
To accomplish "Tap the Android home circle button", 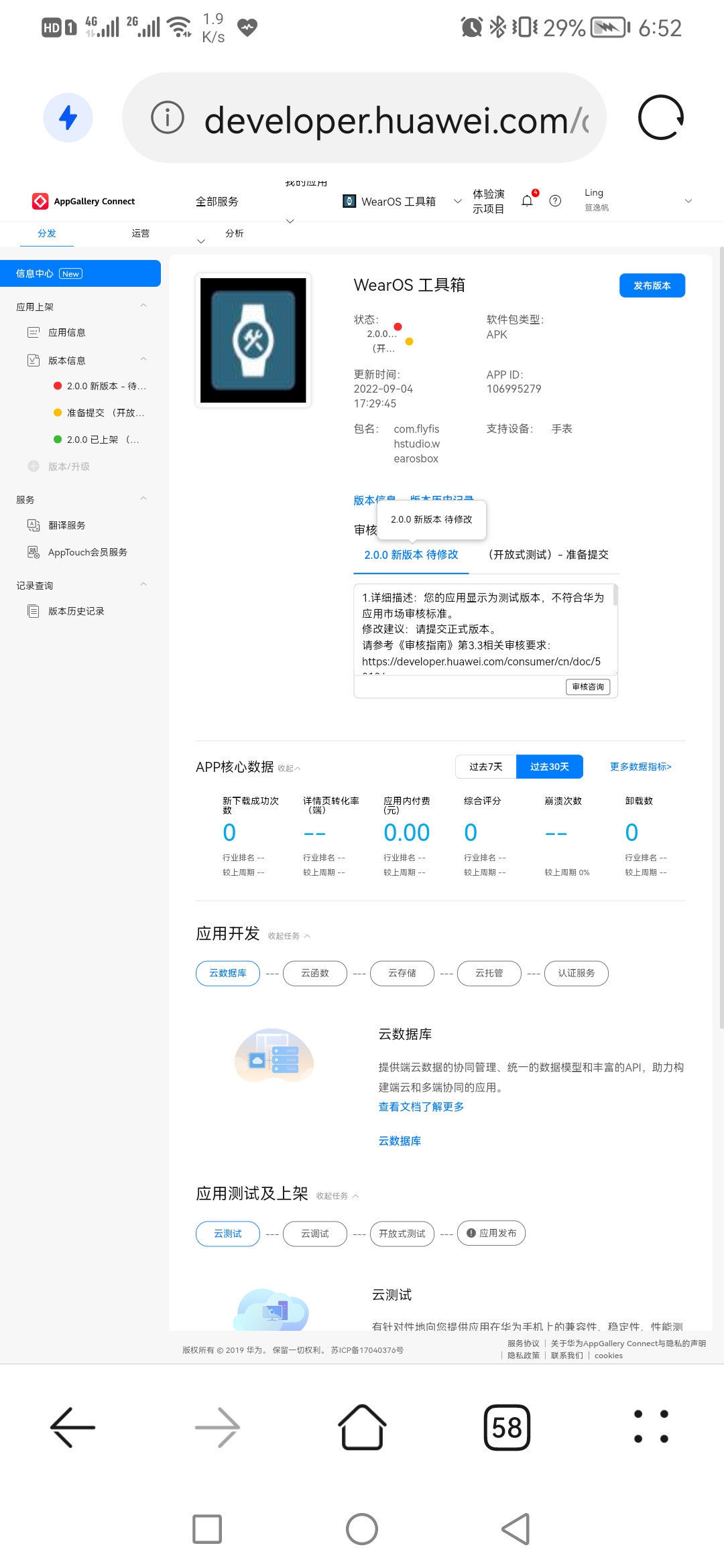I will pyautogui.click(x=362, y=1529).
